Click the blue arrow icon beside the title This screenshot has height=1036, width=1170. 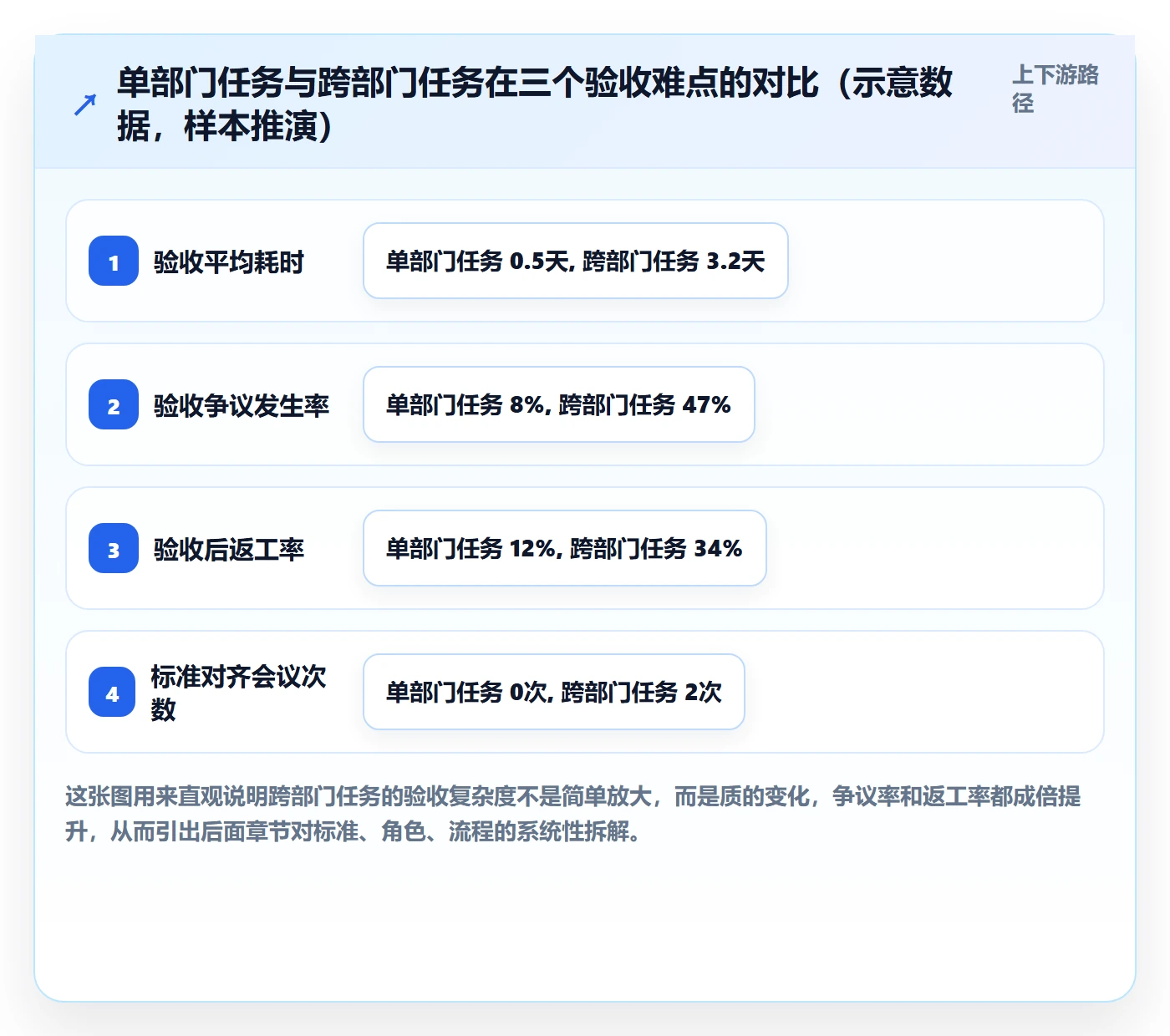click(x=85, y=104)
